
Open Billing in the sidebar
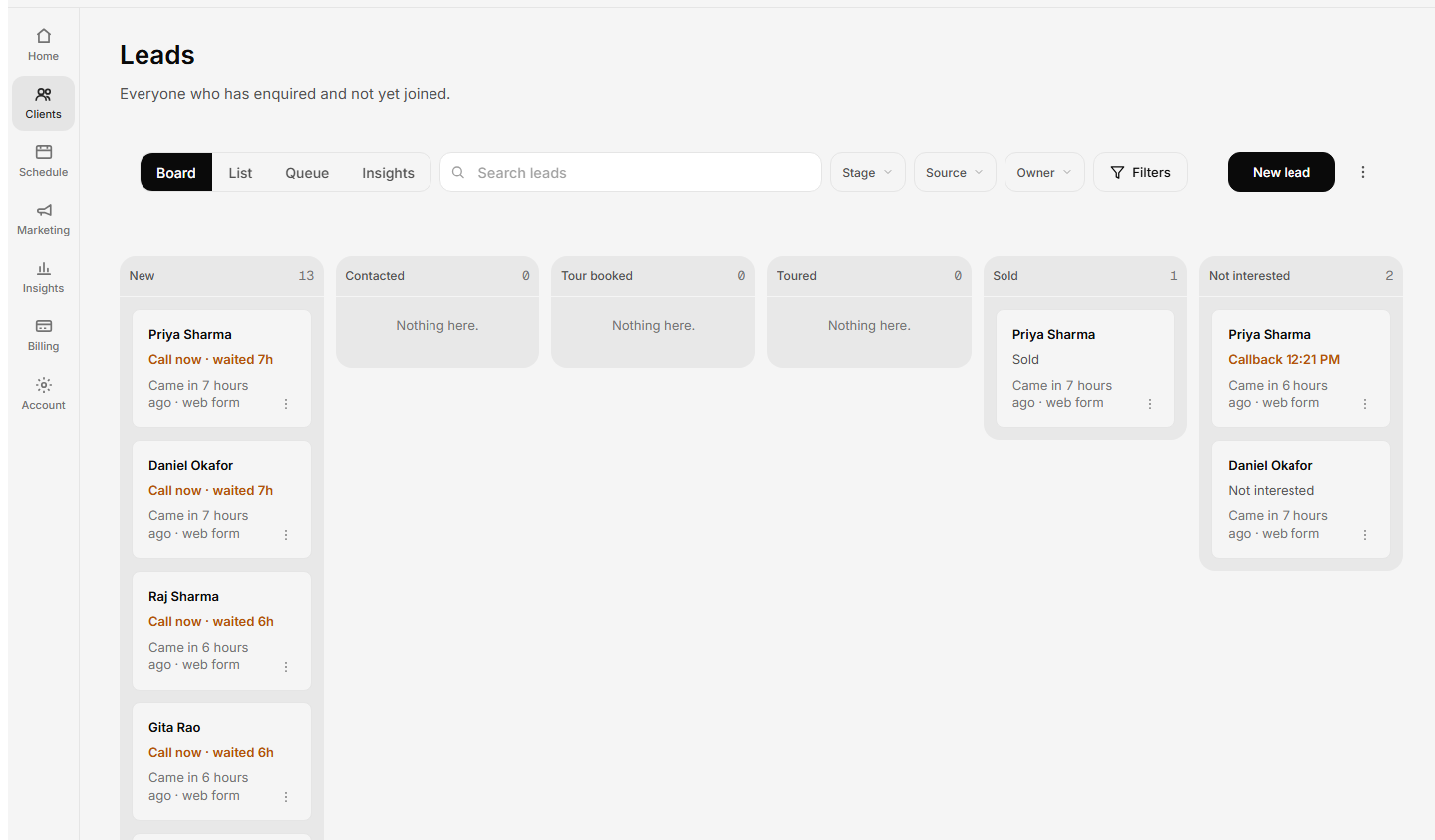click(x=43, y=335)
